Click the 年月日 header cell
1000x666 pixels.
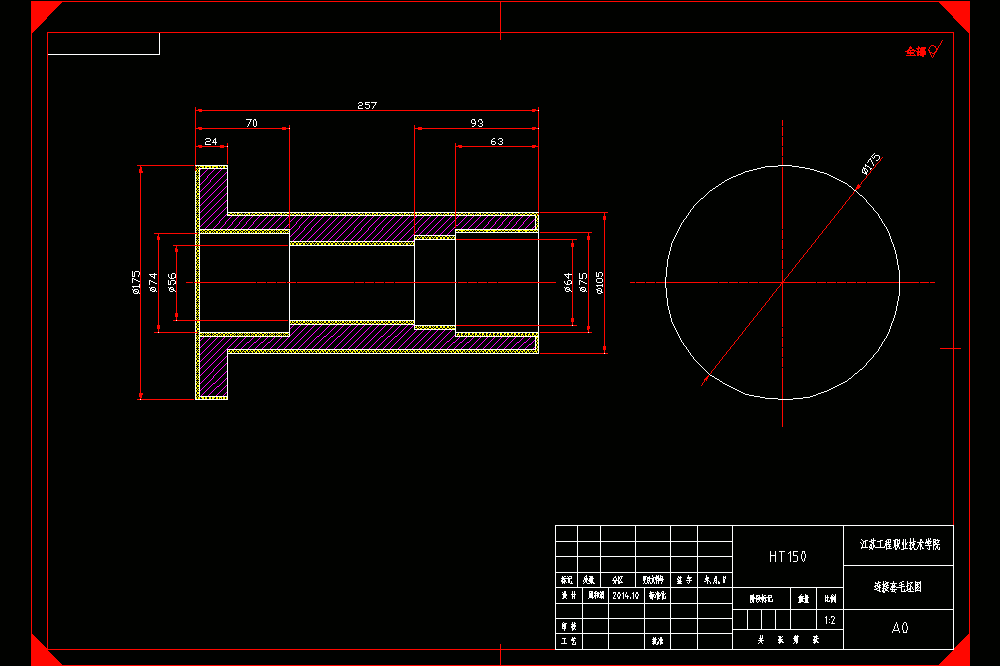pyautogui.click(x=715, y=580)
